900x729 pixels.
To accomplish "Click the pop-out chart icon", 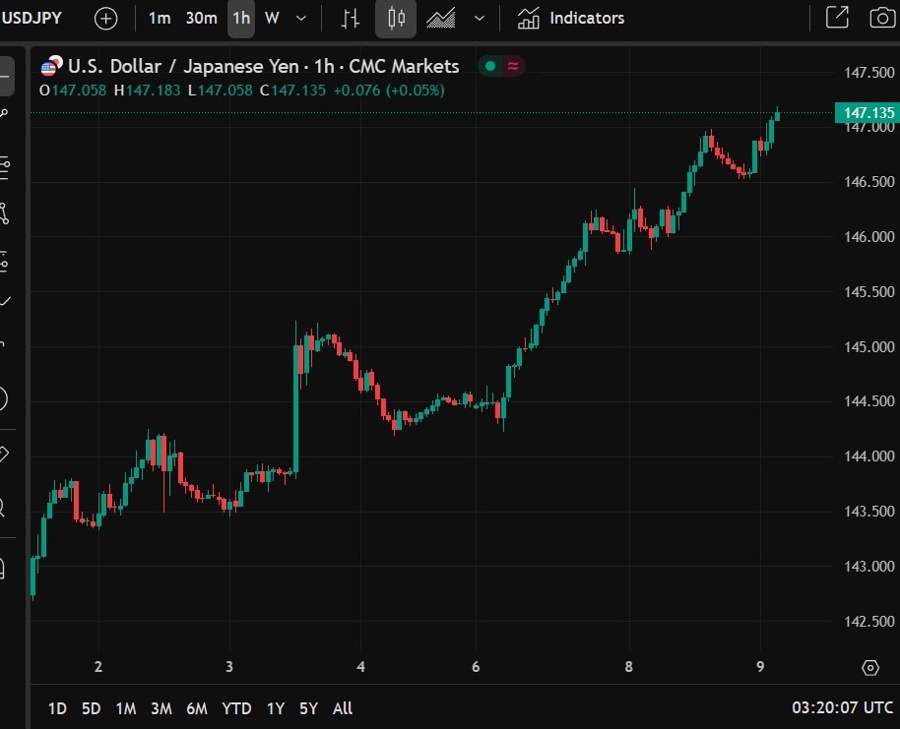I will coord(836,18).
